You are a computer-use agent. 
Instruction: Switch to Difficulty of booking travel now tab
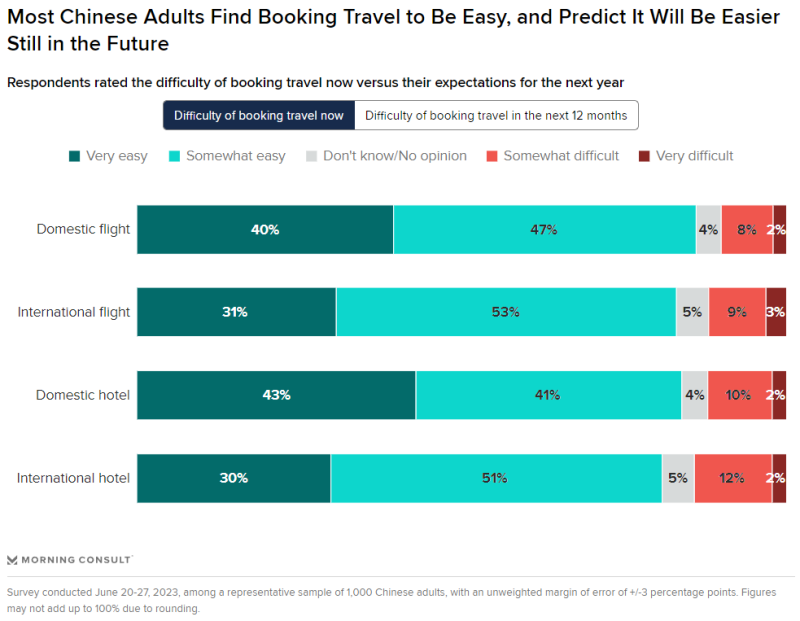(259, 116)
